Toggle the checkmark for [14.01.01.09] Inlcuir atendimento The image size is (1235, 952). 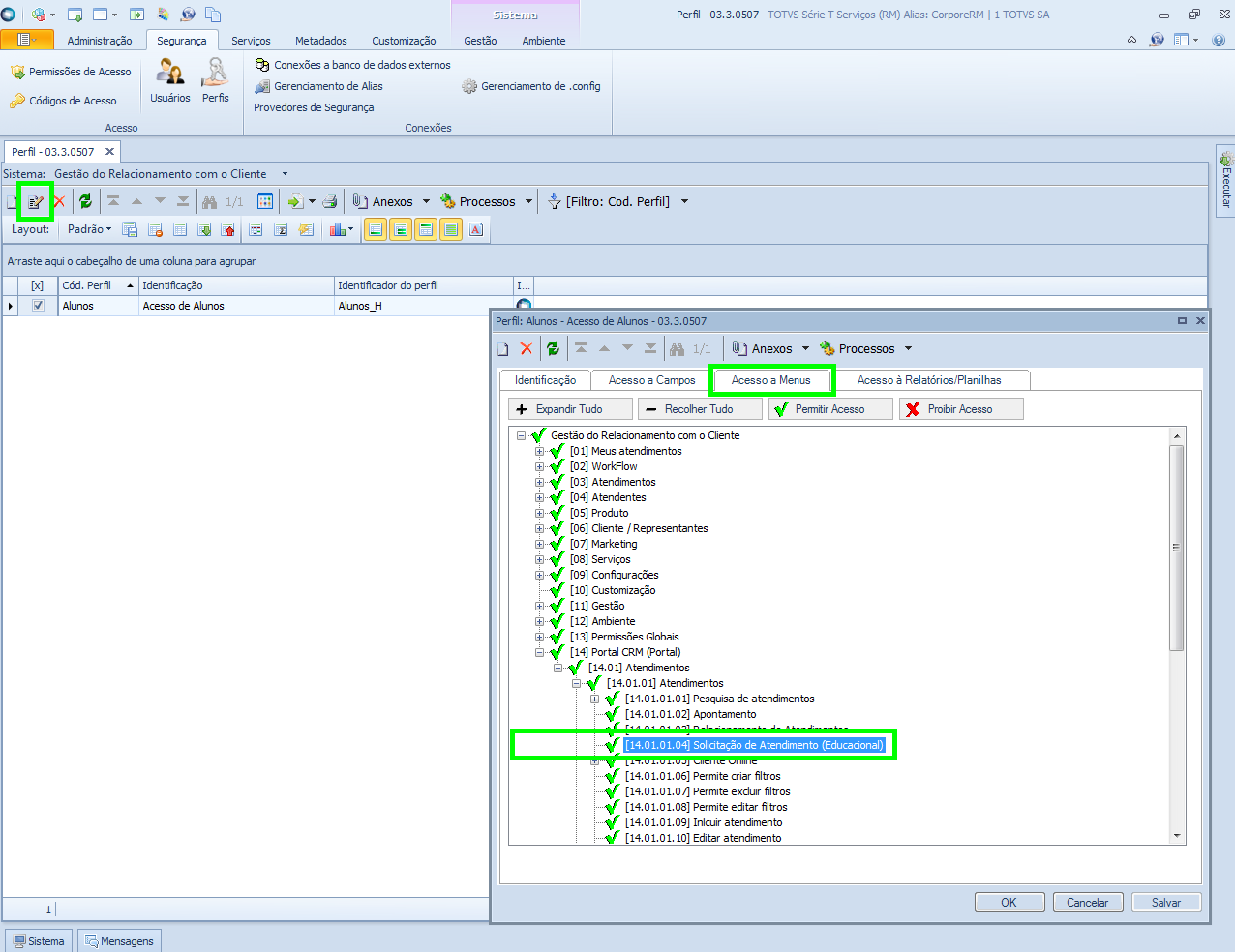coord(612,822)
